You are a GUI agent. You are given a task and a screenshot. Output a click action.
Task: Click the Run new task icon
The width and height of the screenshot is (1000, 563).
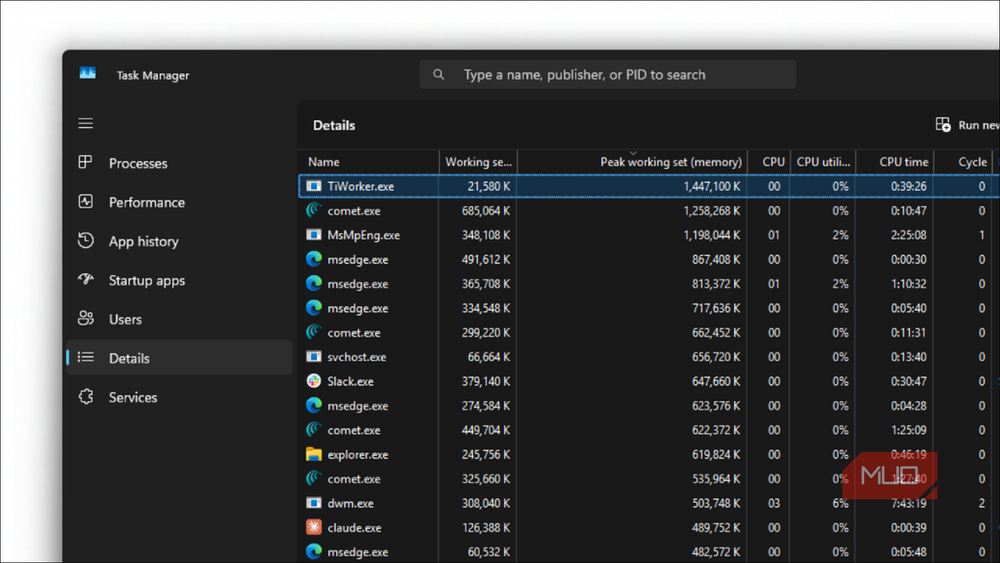coord(943,125)
